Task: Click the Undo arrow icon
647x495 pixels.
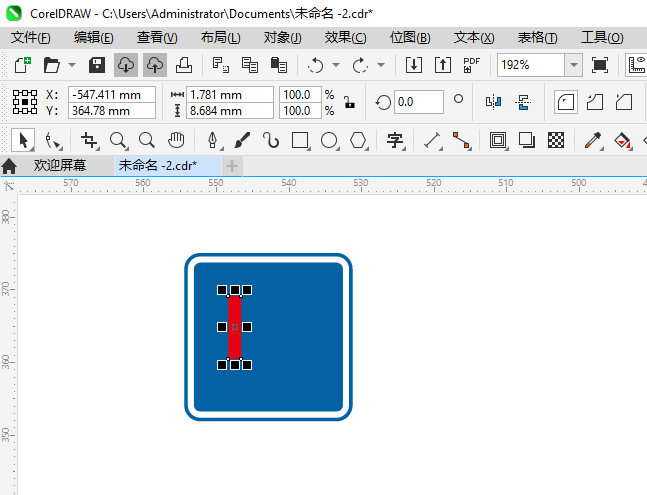Action: (x=316, y=65)
